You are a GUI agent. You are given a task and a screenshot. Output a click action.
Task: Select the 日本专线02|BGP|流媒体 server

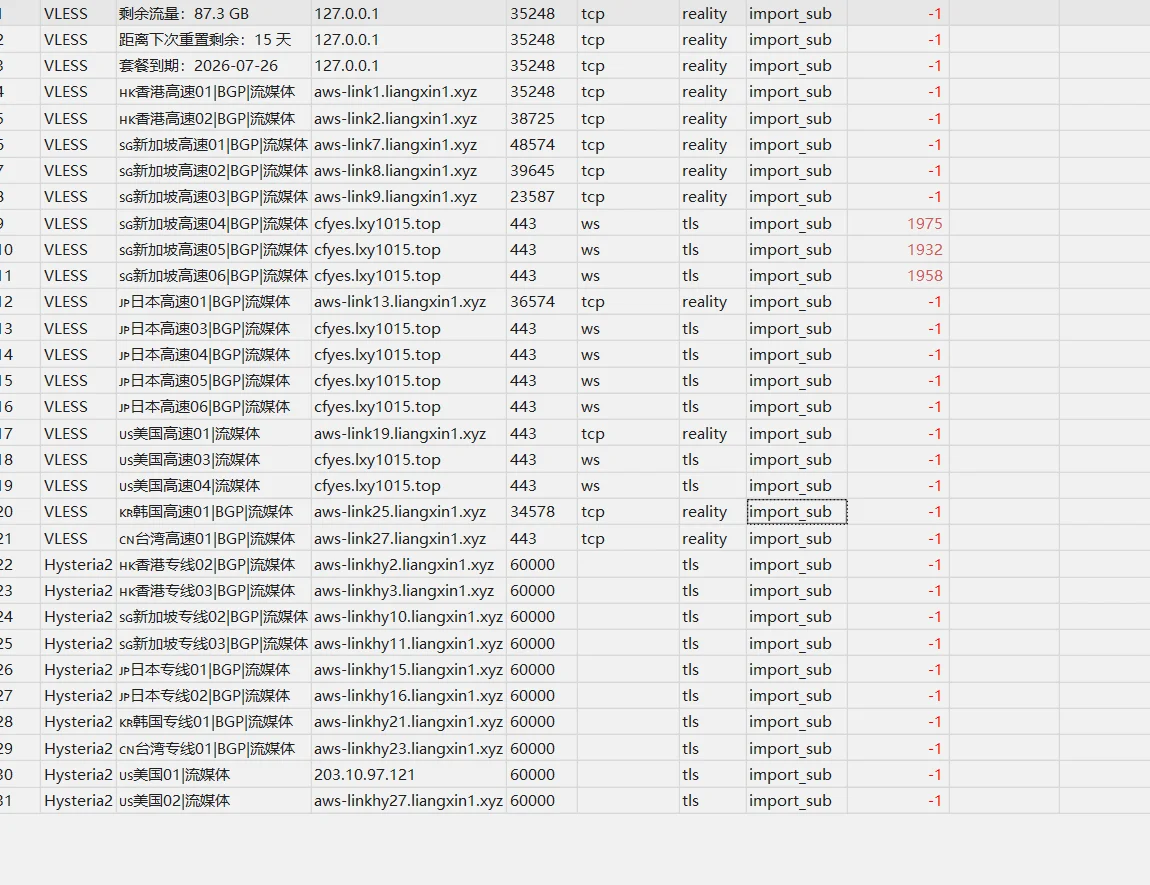tap(205, 696)
